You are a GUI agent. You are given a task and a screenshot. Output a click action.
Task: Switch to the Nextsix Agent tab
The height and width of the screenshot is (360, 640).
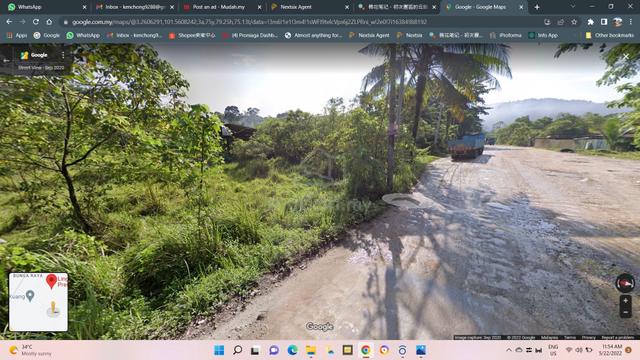310,7
